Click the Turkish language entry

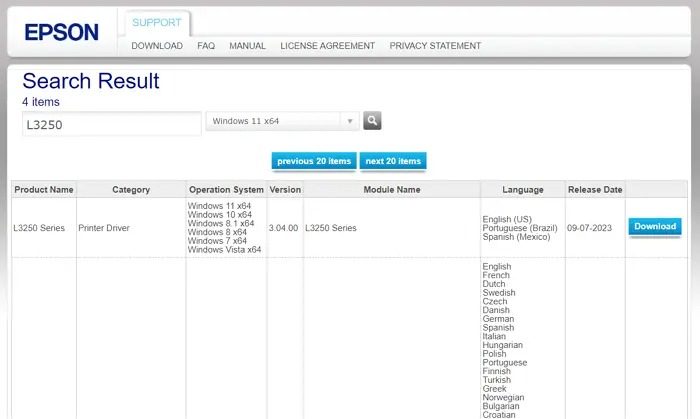496,380
